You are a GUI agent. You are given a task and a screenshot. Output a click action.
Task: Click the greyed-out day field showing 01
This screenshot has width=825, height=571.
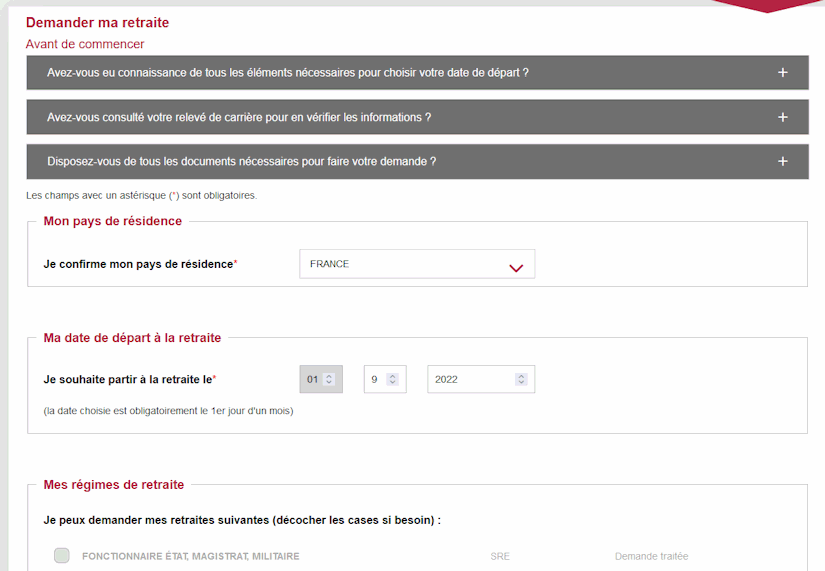312,379
